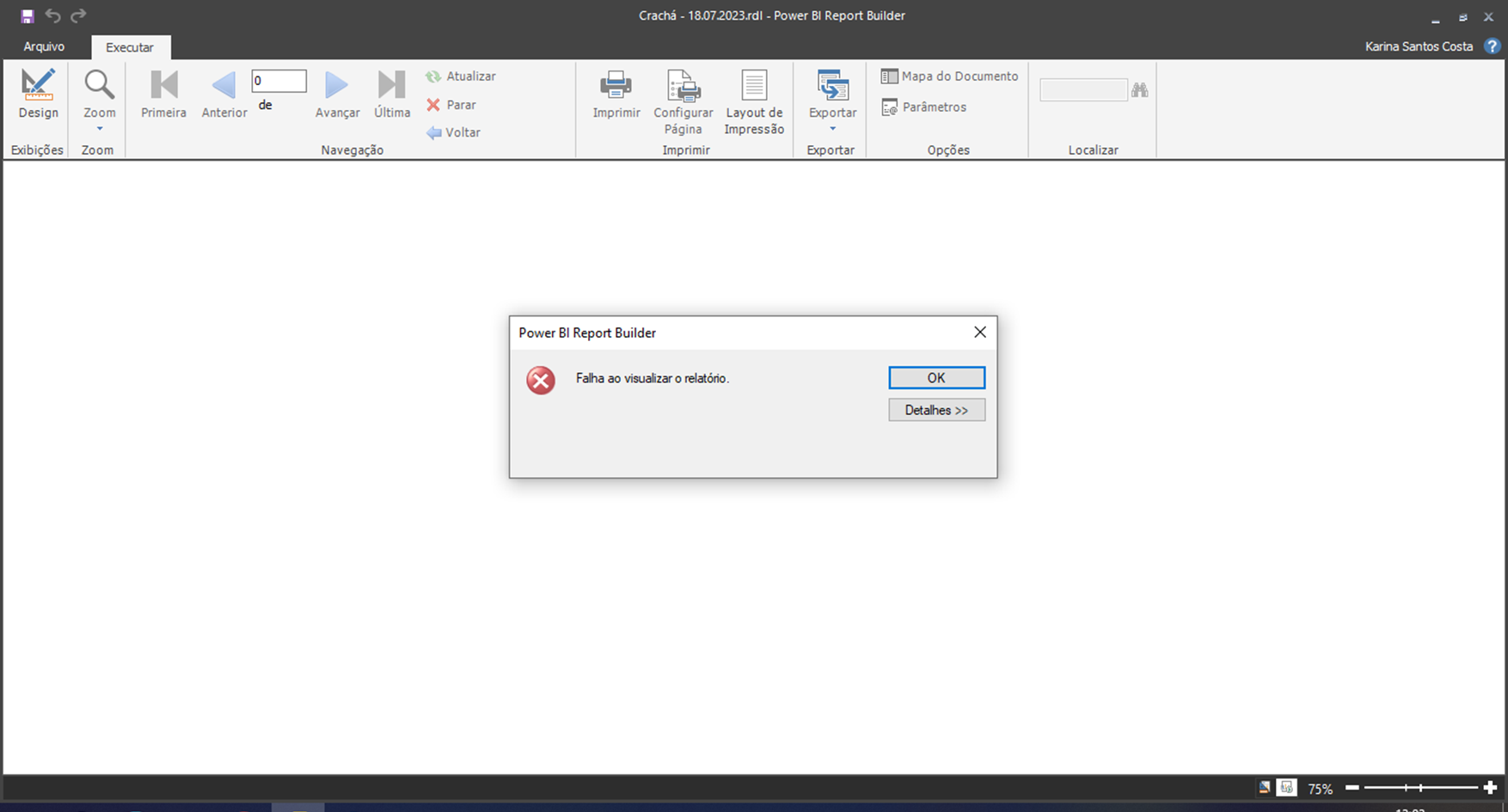Expand error Detalhes >> button

[936, 410]
